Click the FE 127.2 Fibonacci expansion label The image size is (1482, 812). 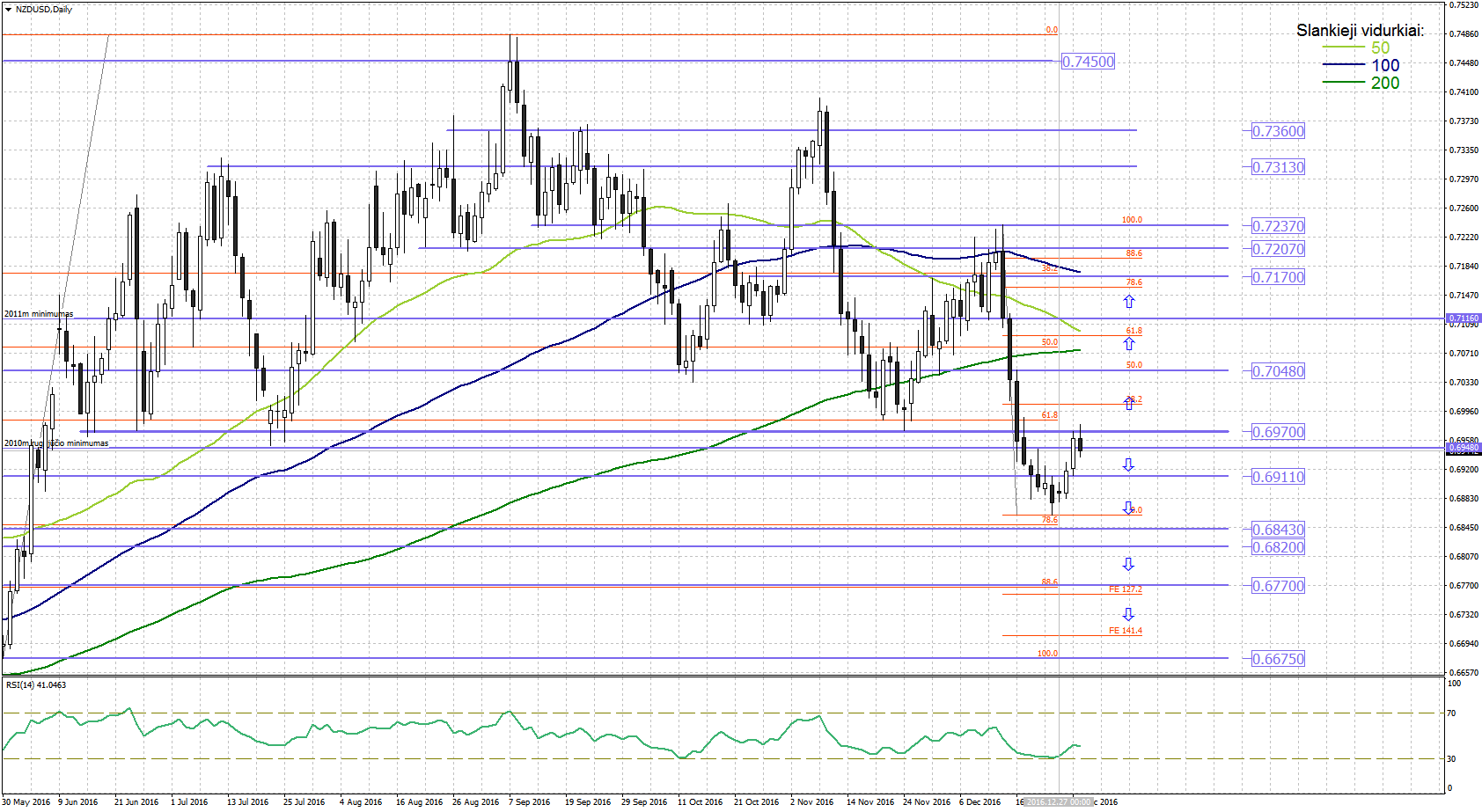[1126, 589]
